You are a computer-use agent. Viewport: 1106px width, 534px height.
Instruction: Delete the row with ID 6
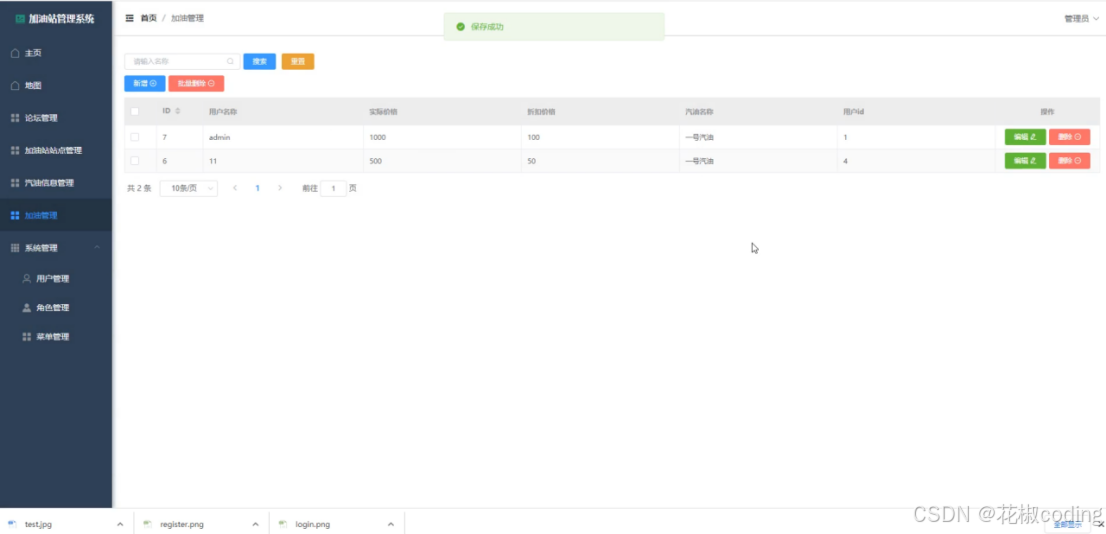click(1069, 161)
